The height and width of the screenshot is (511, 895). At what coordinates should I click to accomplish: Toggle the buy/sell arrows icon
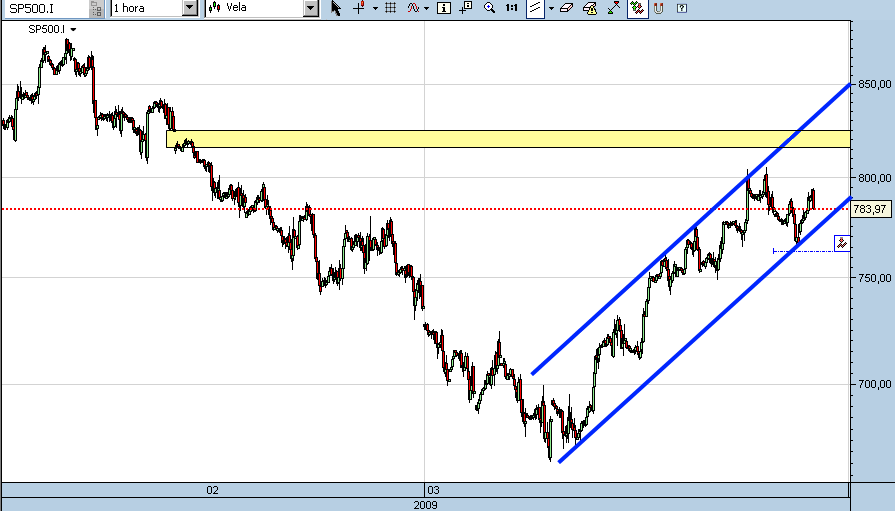(638, 8)
